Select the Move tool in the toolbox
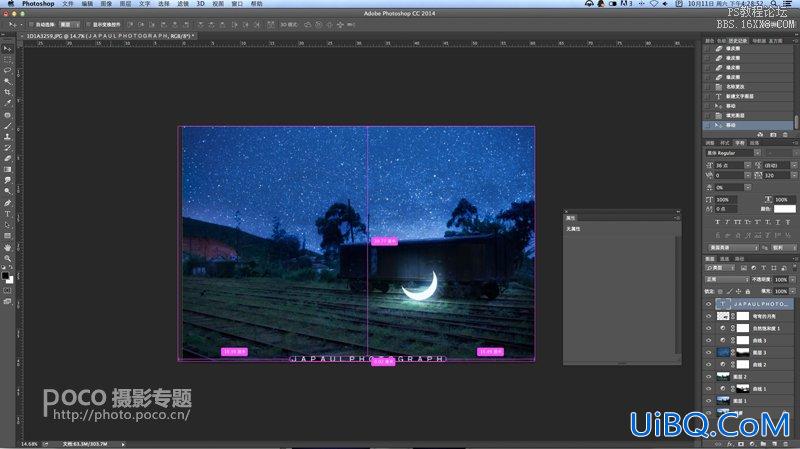 [7, 49]
